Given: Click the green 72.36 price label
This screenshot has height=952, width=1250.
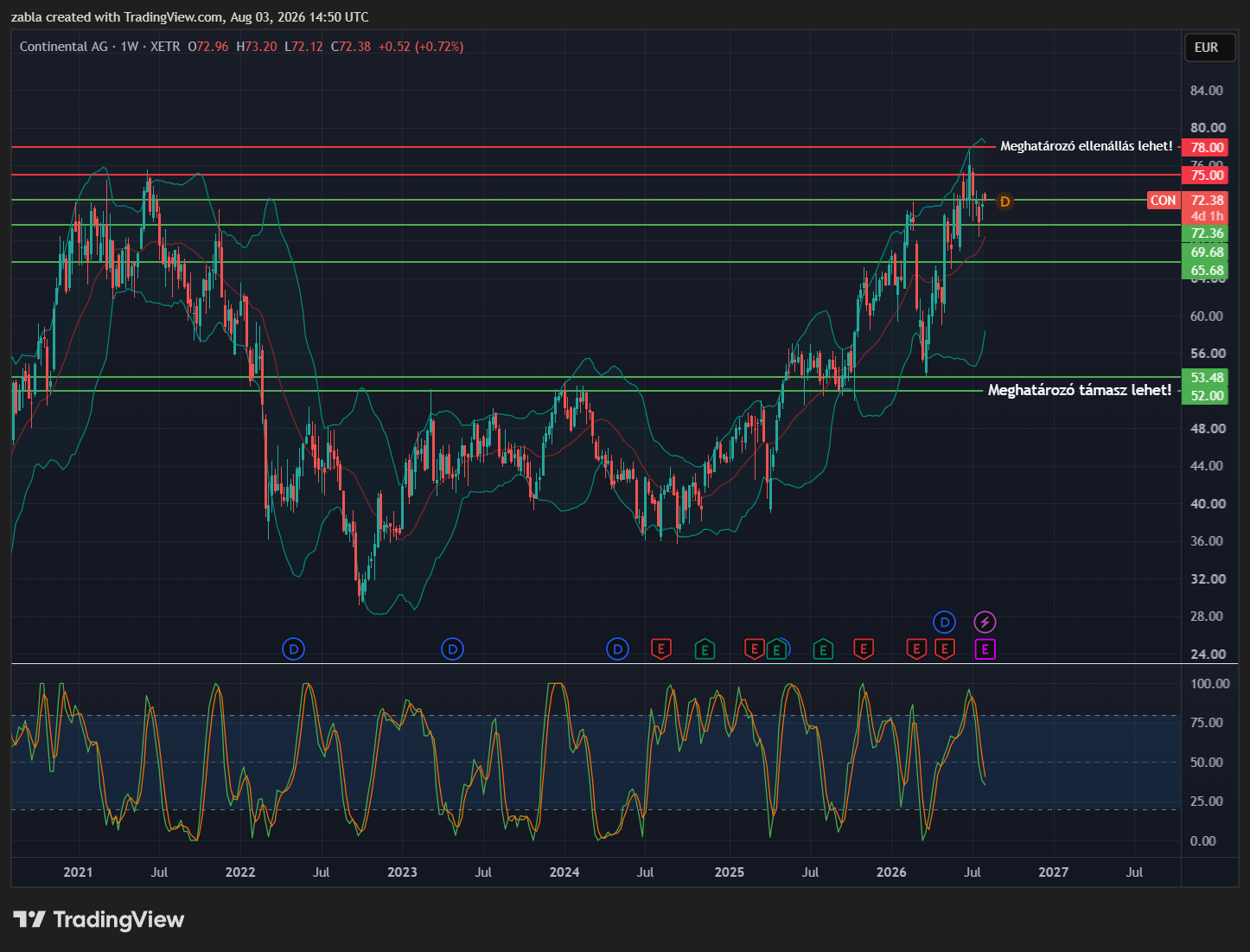Looking at the screenshot, I should [x=1205, y=233].
